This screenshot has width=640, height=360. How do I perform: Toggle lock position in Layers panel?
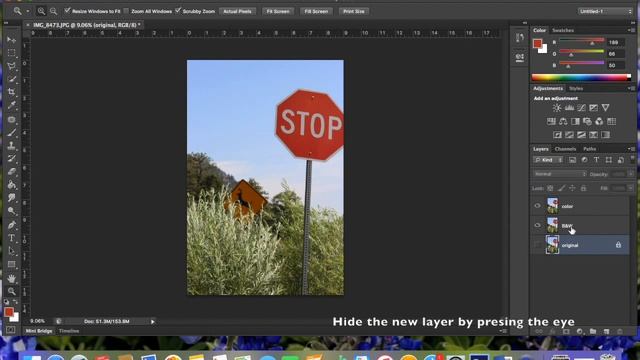coord(572,188)
